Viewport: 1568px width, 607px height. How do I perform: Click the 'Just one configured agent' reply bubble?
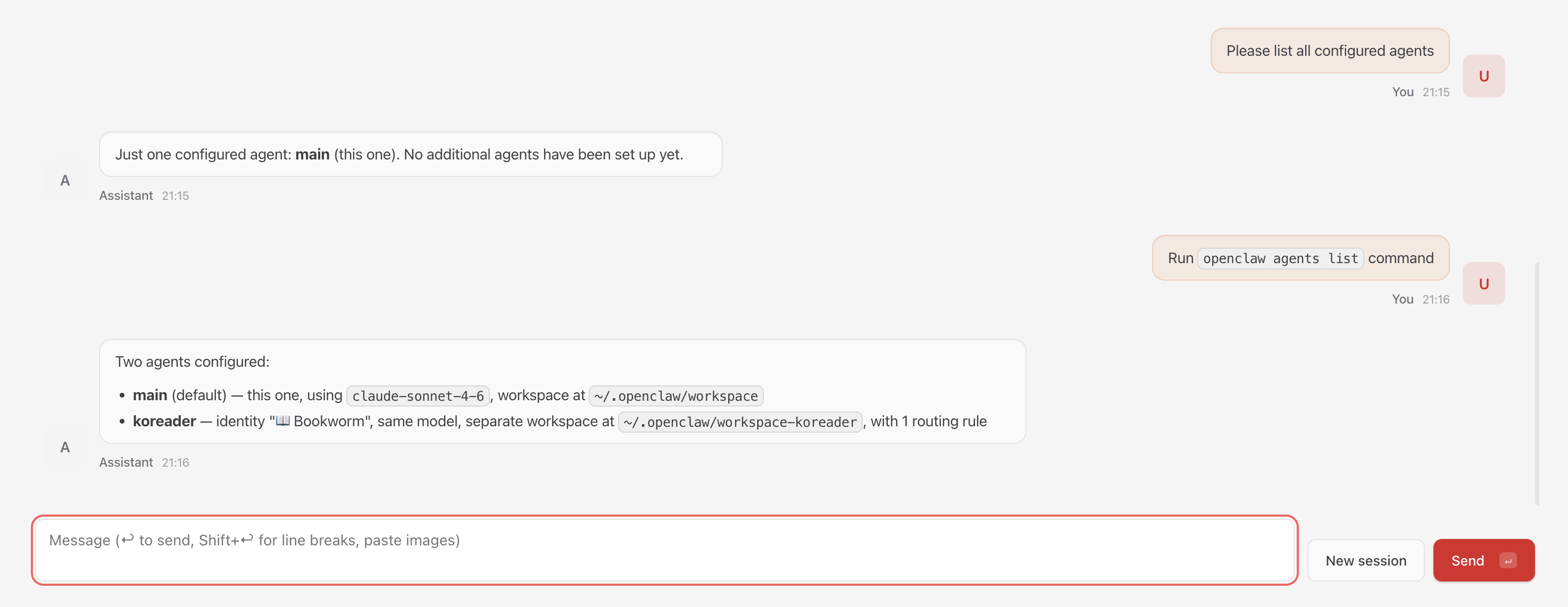coord(410,155)
